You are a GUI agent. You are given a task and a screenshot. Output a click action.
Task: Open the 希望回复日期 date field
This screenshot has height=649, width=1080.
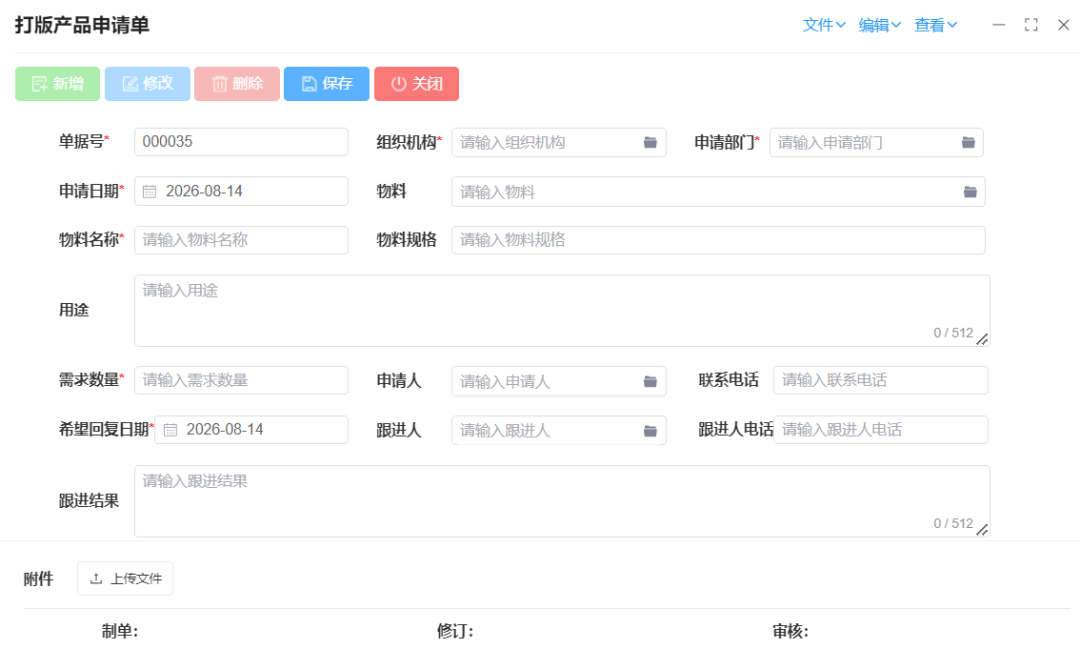tap(251, 430)
